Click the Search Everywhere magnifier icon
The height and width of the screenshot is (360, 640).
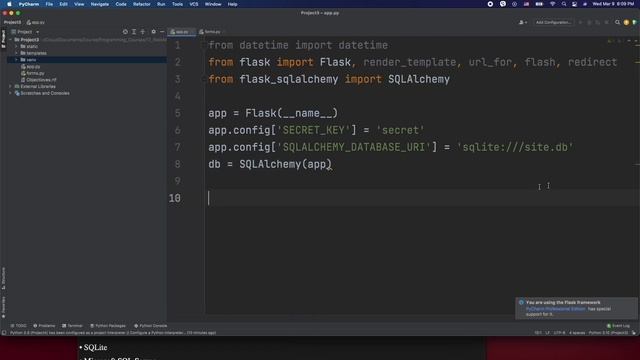(618, 22)
